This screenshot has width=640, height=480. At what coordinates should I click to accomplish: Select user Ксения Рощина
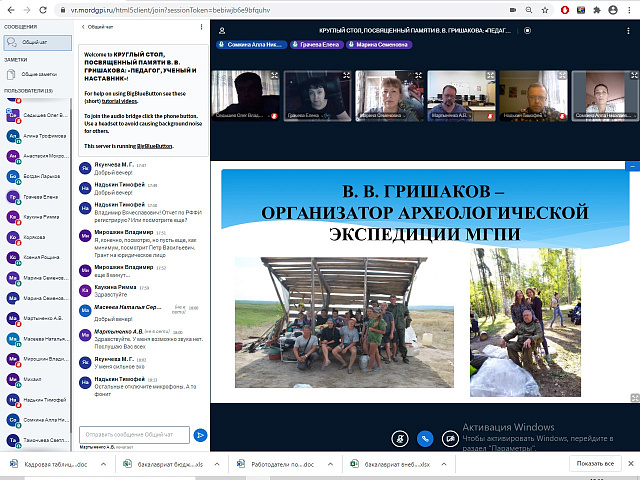coord(38,258)
